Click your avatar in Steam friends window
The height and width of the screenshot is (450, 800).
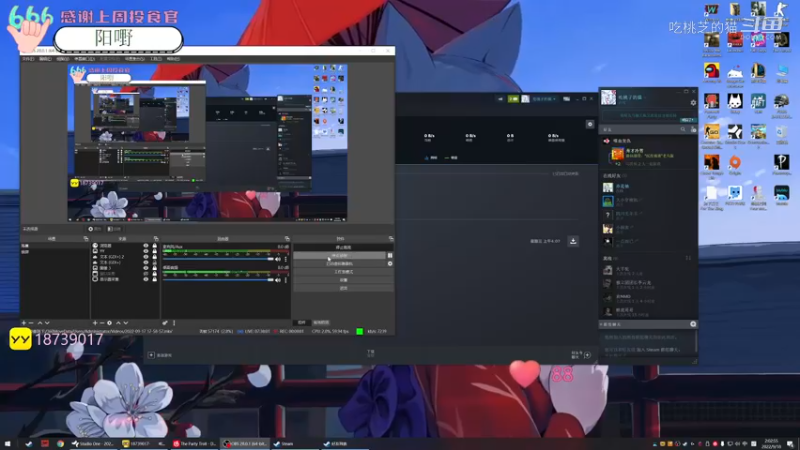click(608, 97)
